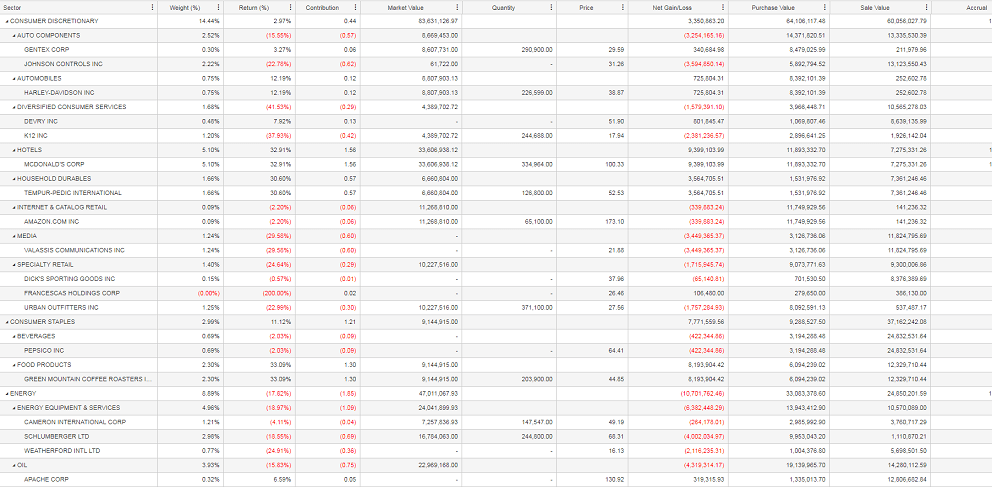Select the TEMPUR-PEDIC INTERNATIONAL row
992x487 pixels.
click(x=496, y=193)
